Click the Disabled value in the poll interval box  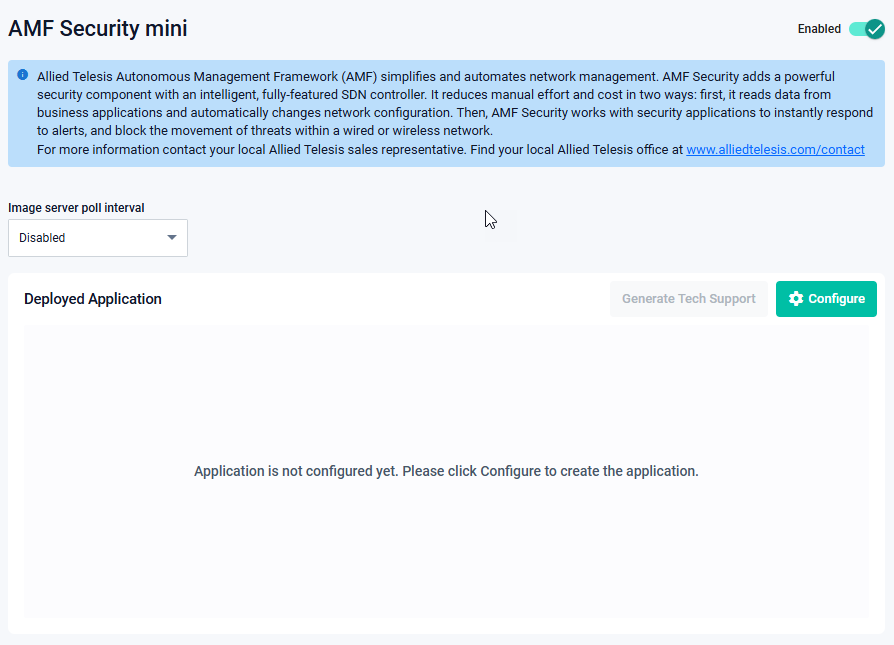(42, 238)
